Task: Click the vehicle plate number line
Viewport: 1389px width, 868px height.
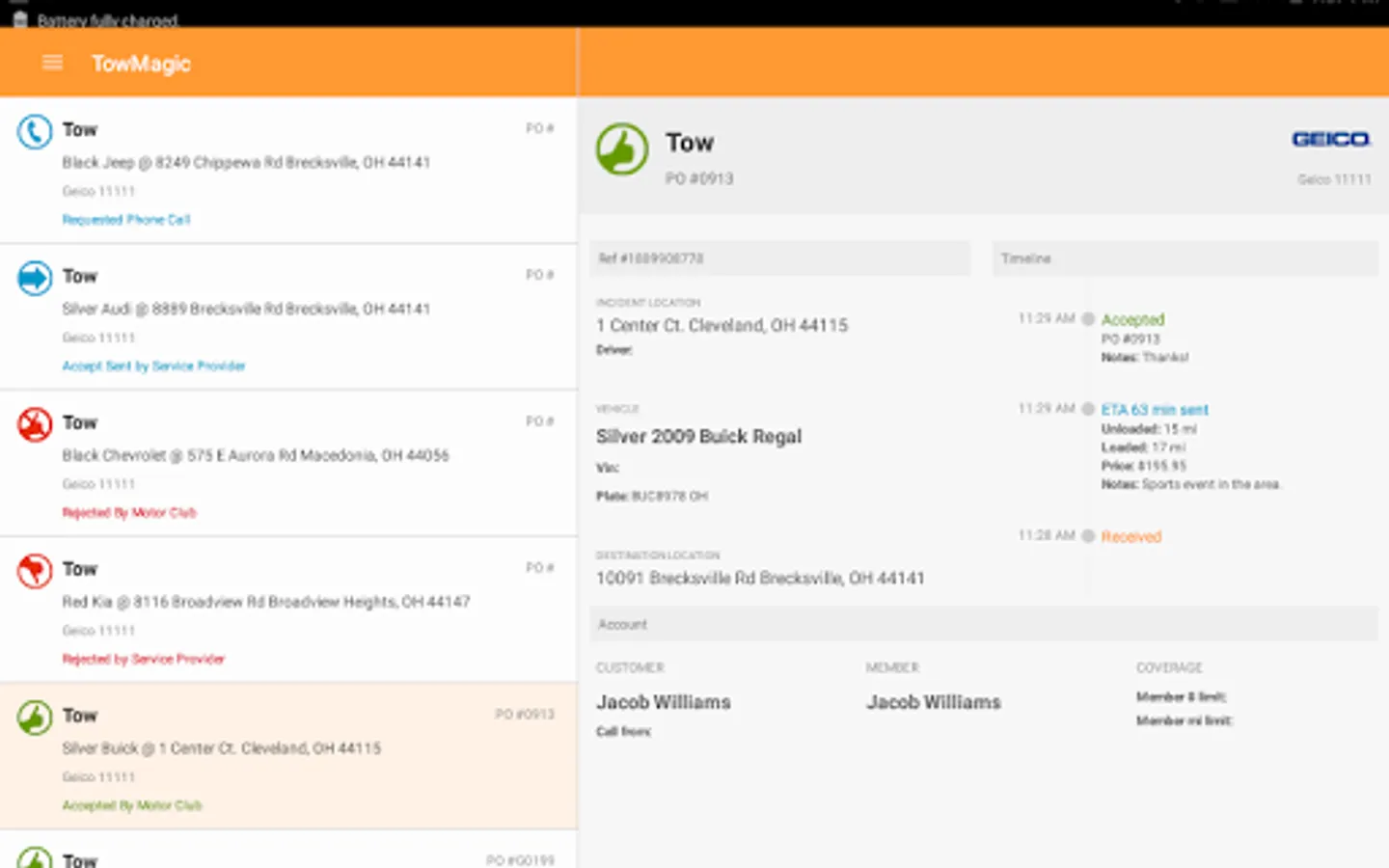Action: [652, 497]
